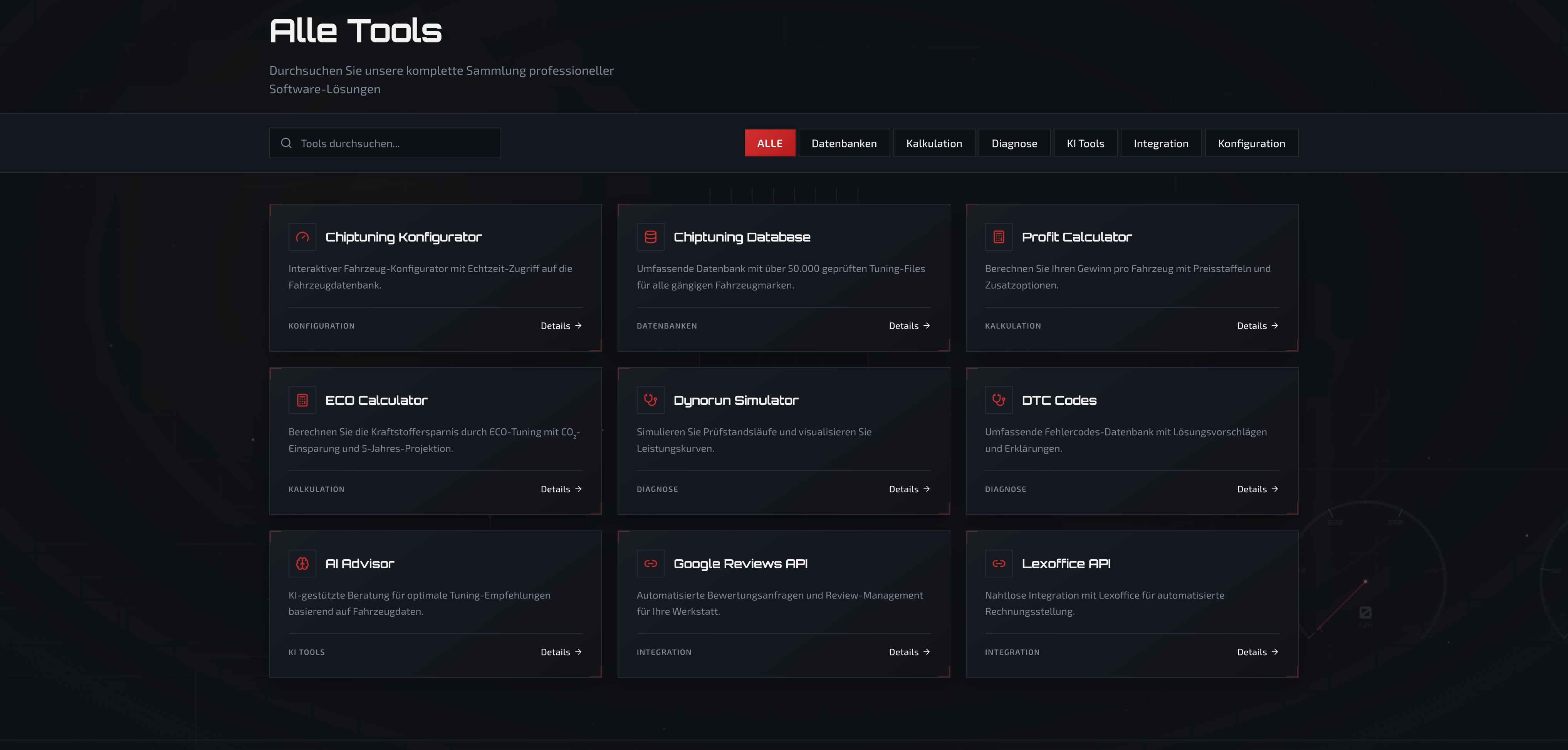Click the Lexoffice API card title
Image resolution: width=1568 pixels, height=750 pixels.
pyautogui.click(x=1066, y=564)
